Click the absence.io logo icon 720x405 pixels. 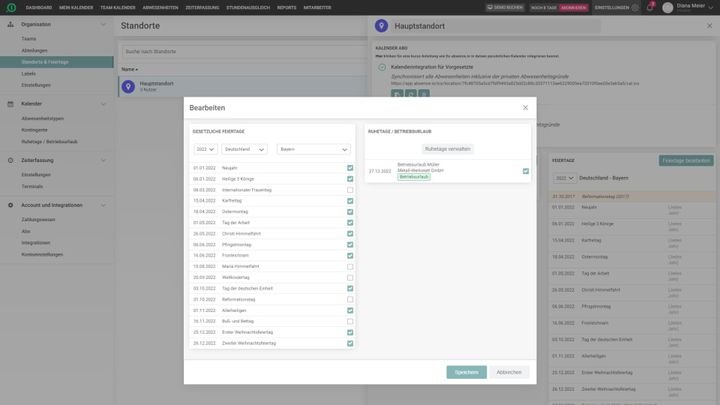pos(10,7)
